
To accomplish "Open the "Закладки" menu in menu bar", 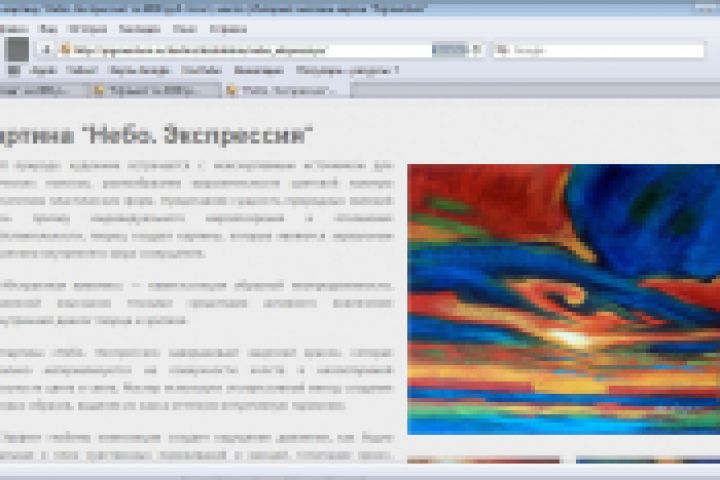I will coord(139,29).
